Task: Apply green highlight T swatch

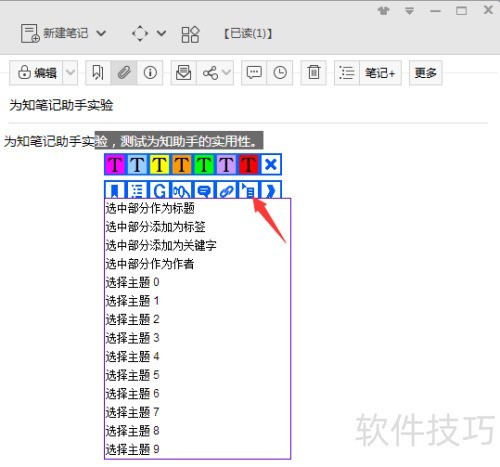Action: point(204,164)
